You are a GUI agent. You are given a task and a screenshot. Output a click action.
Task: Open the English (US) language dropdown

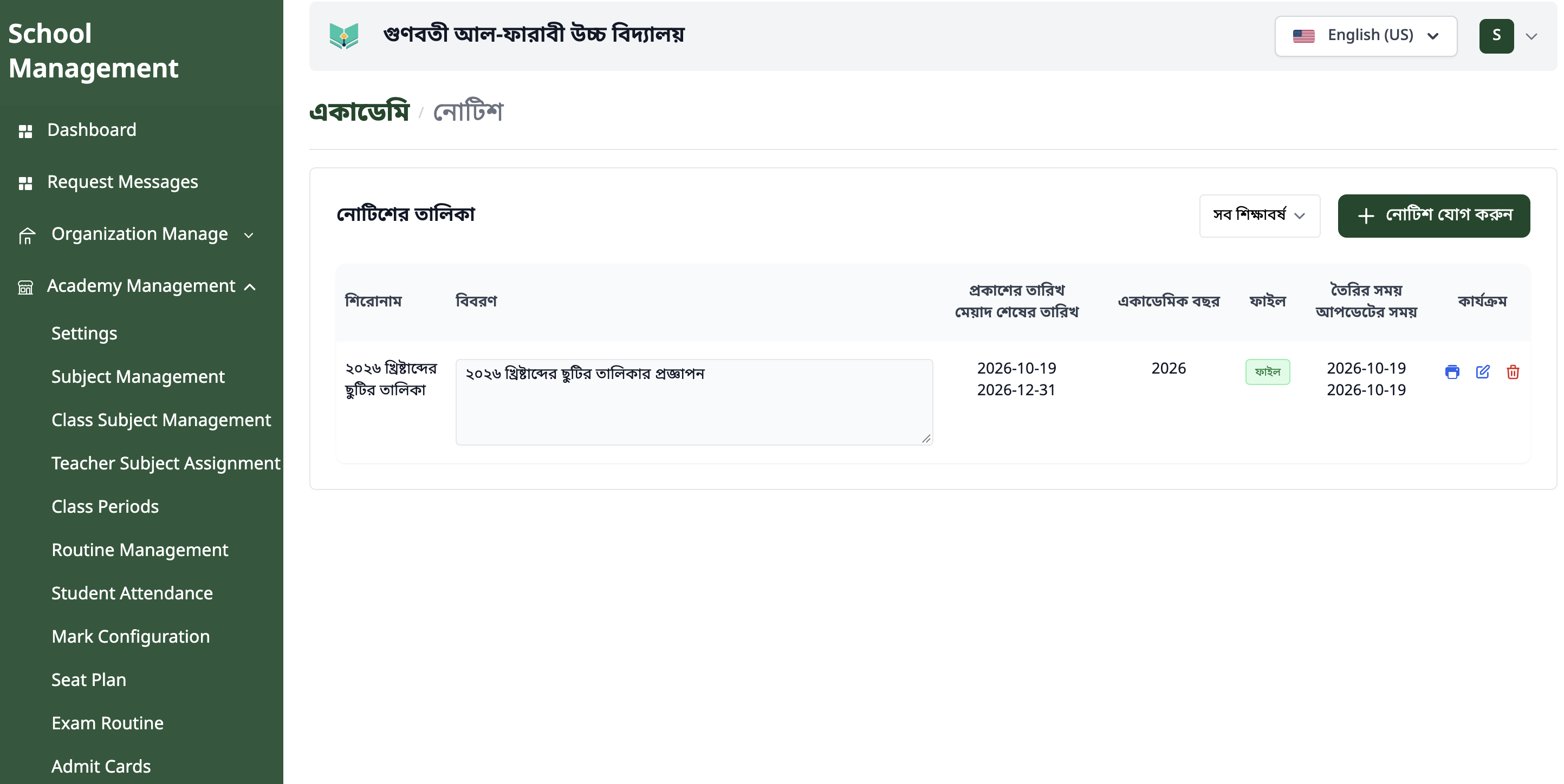coord(1366,36)
